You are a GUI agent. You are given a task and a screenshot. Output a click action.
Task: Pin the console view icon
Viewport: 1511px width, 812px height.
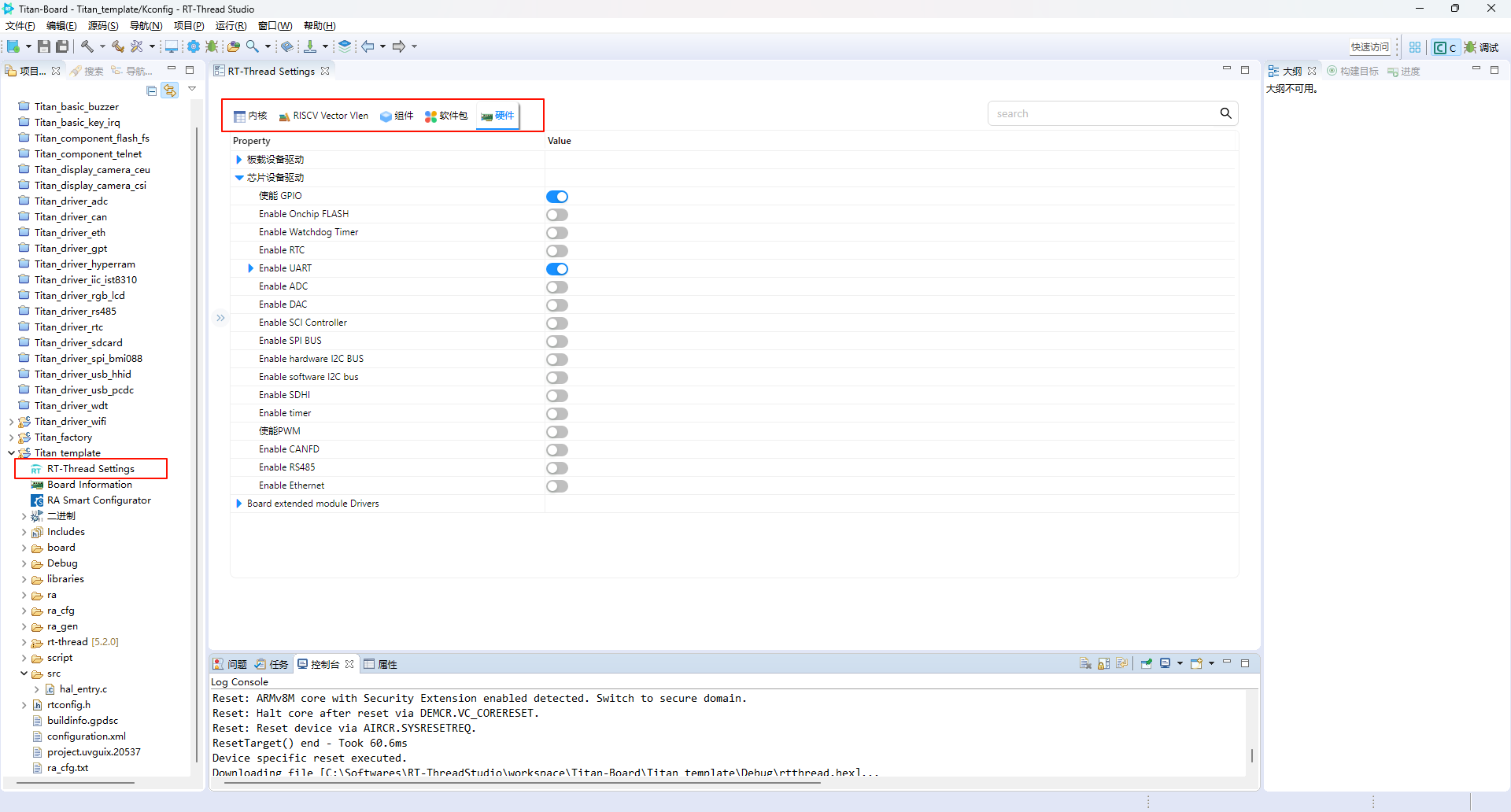1147,664
